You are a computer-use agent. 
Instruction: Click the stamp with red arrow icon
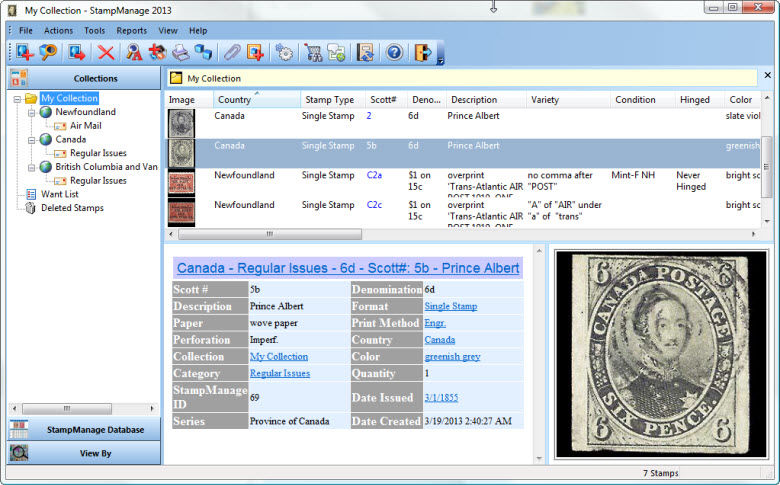pyautogui.click(x=77, y=52)
